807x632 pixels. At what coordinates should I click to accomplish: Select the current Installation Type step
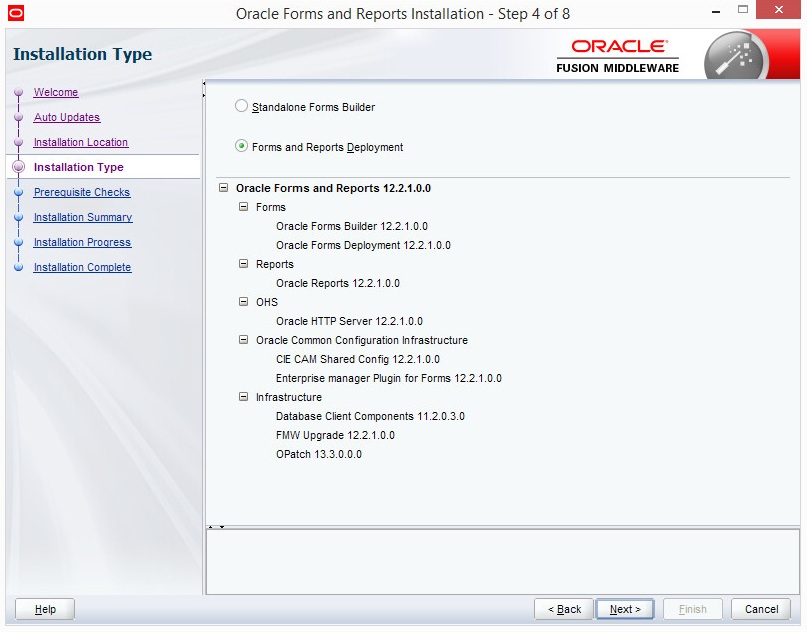(79, 167)
